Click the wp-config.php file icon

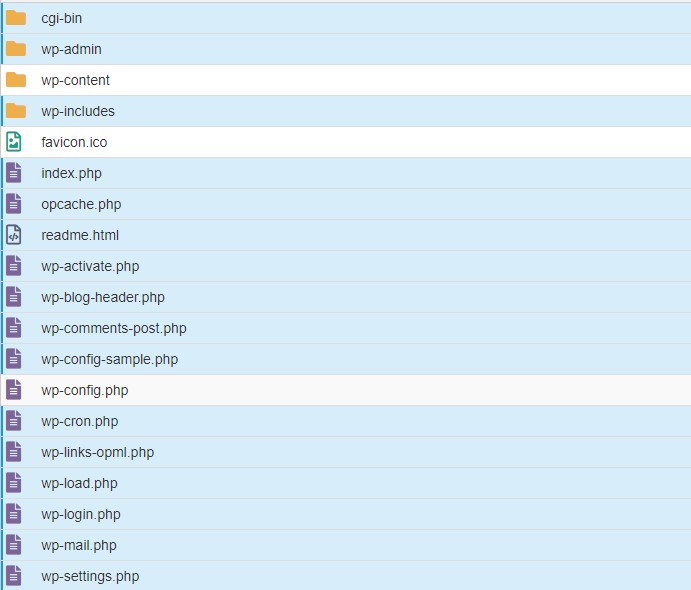[14, 390]
